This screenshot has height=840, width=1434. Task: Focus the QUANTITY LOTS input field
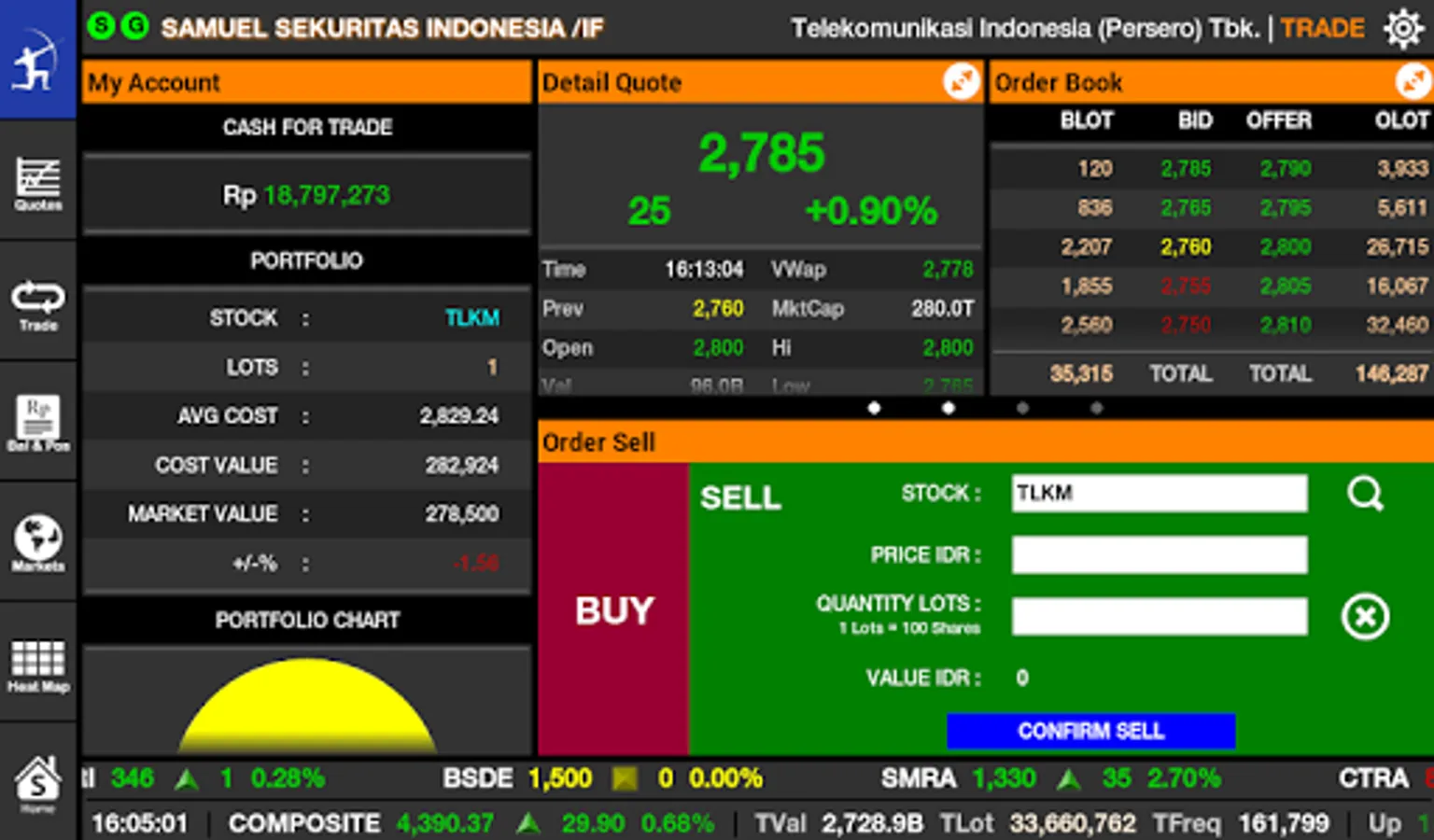coord(1160,616)
